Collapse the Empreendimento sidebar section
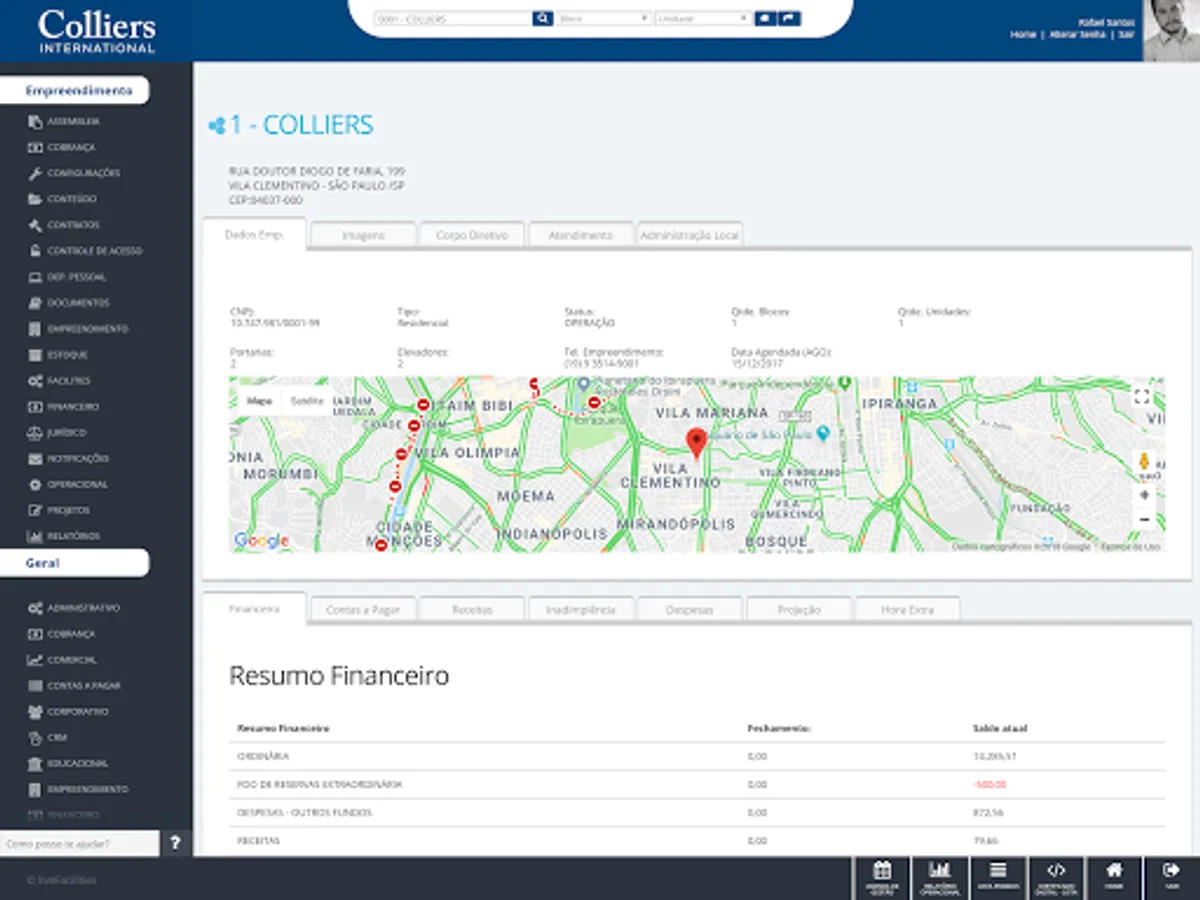The width and height of the screenshot is (1200, 900). coord(78,91)
